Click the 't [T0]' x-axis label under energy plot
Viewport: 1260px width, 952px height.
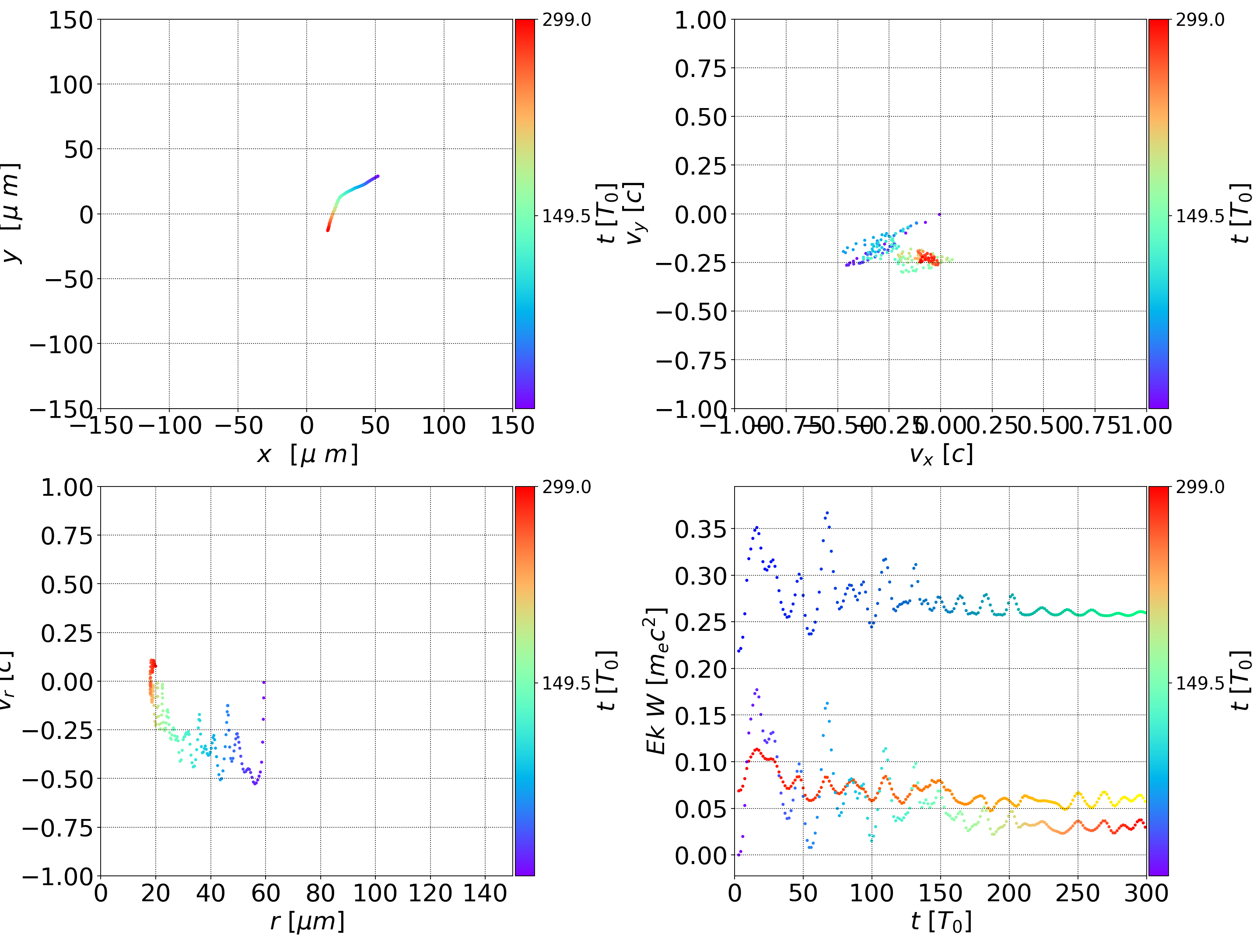coord(941,921)
